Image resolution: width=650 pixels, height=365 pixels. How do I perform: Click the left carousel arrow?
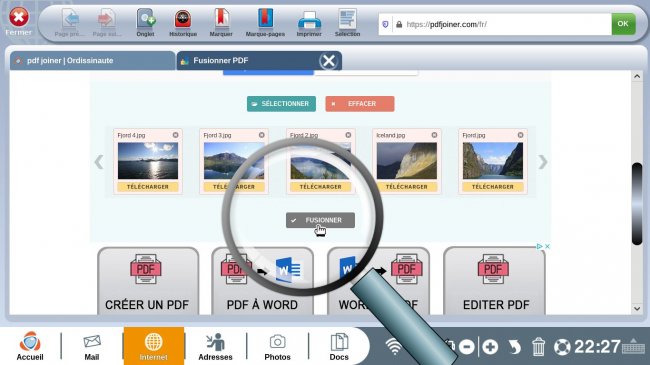pyautogui.click(x=99, y=162)
